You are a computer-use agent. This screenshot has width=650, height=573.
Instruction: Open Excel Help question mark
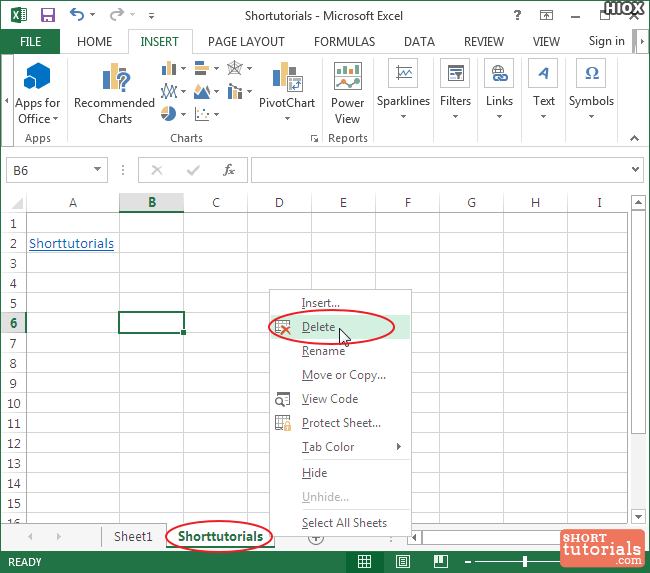pos(517,15)
